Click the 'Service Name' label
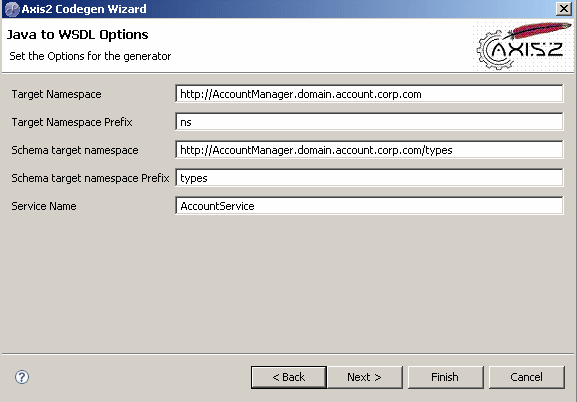 [44, 206]
